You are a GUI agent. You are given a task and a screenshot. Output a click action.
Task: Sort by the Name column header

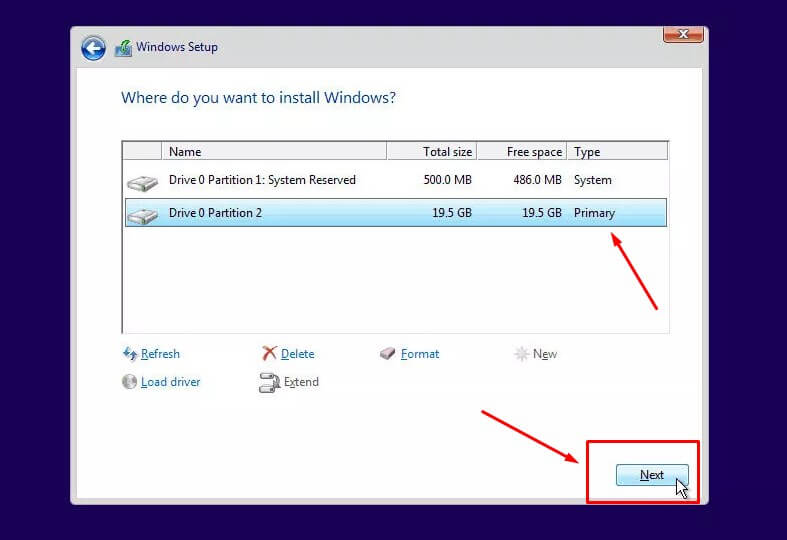point(274,151)
